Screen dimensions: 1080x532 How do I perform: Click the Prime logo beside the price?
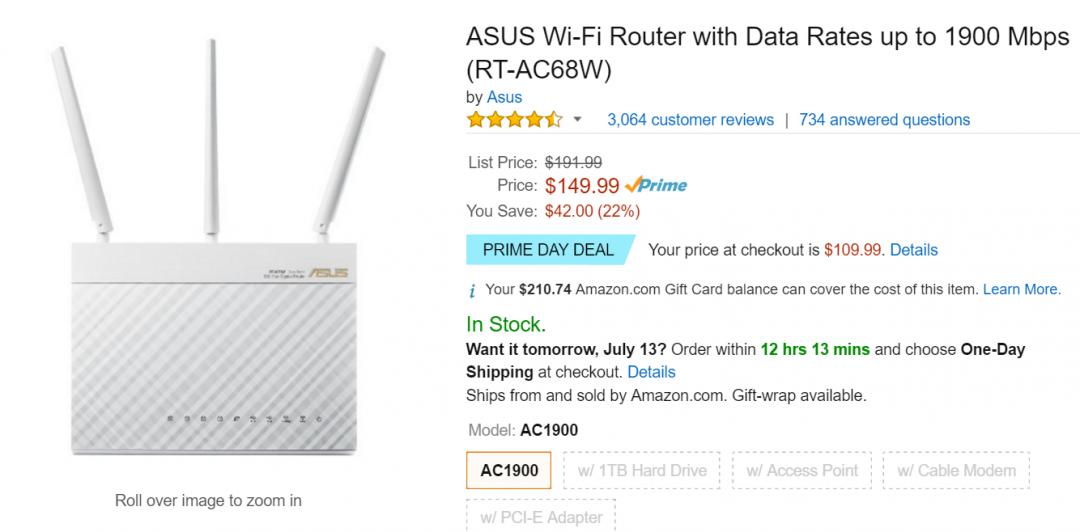coord(656,185)
